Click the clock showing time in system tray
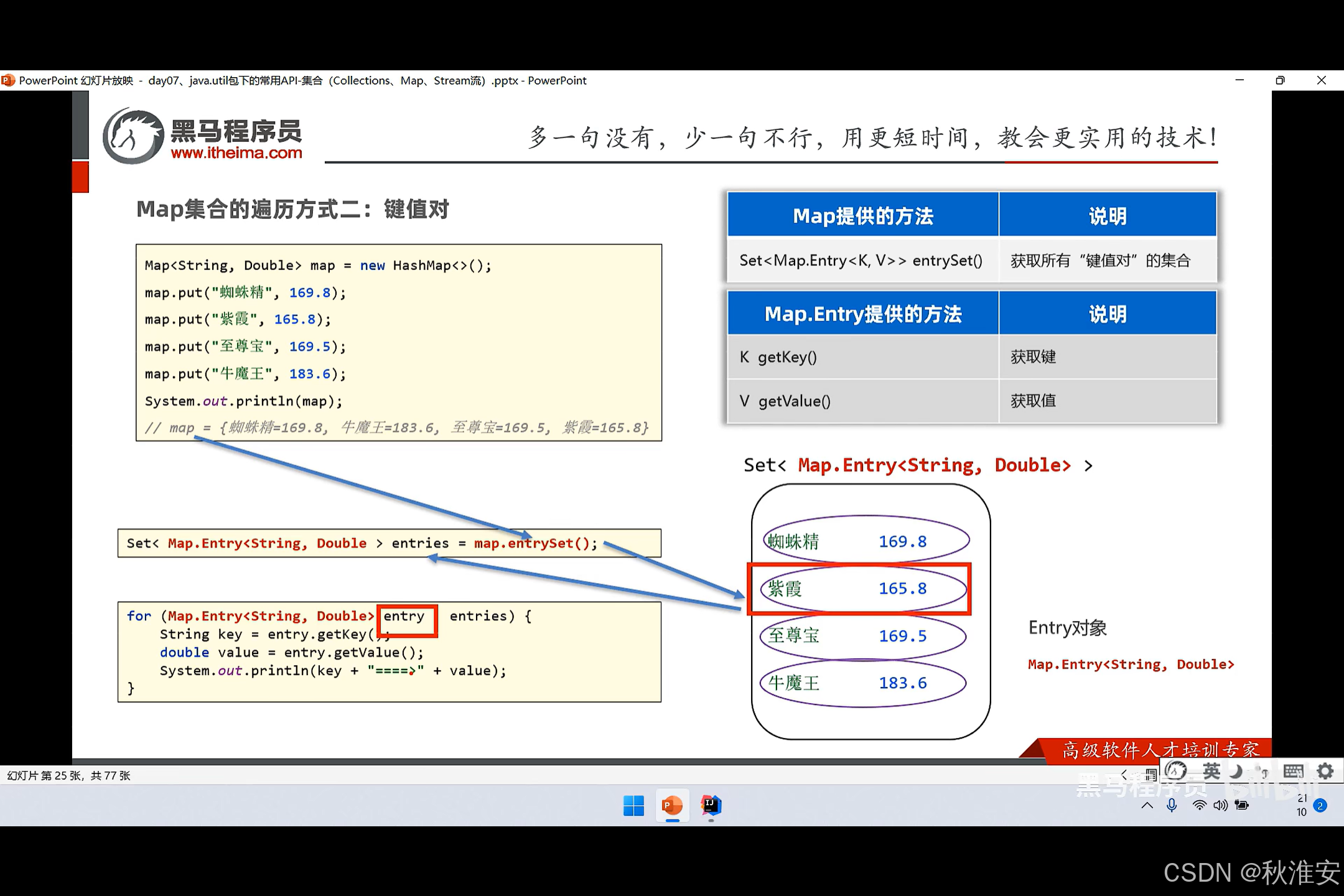Viewport: 1344px width, 896px height. [1302, 806]
